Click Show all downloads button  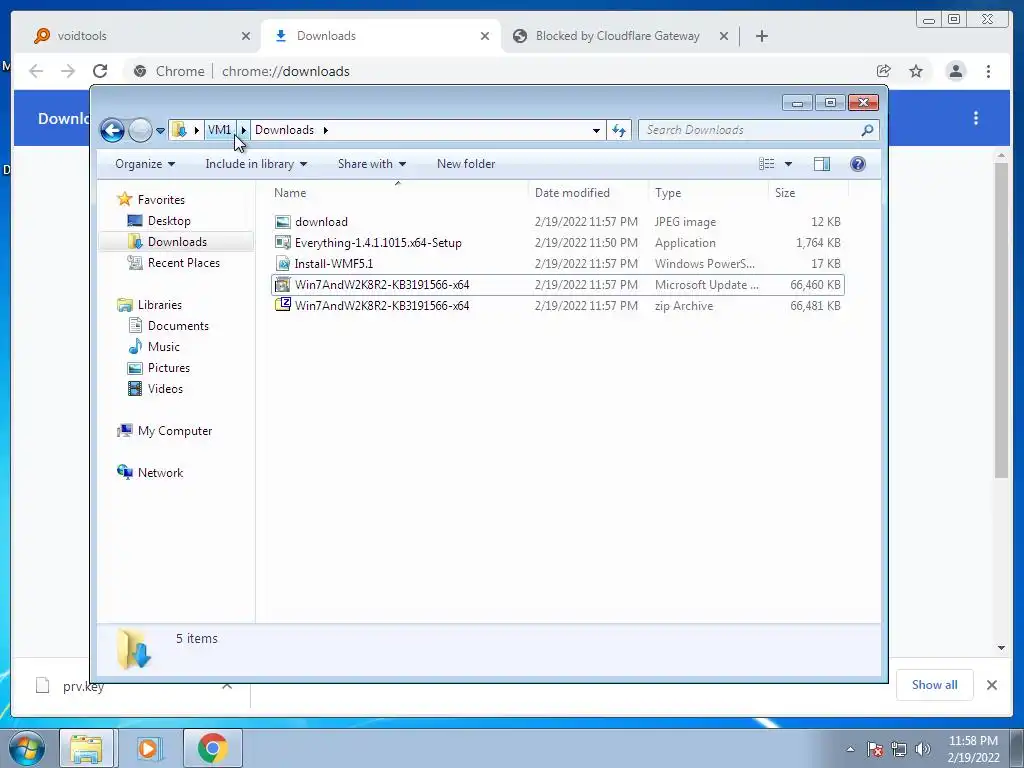[x=935, y=685]
